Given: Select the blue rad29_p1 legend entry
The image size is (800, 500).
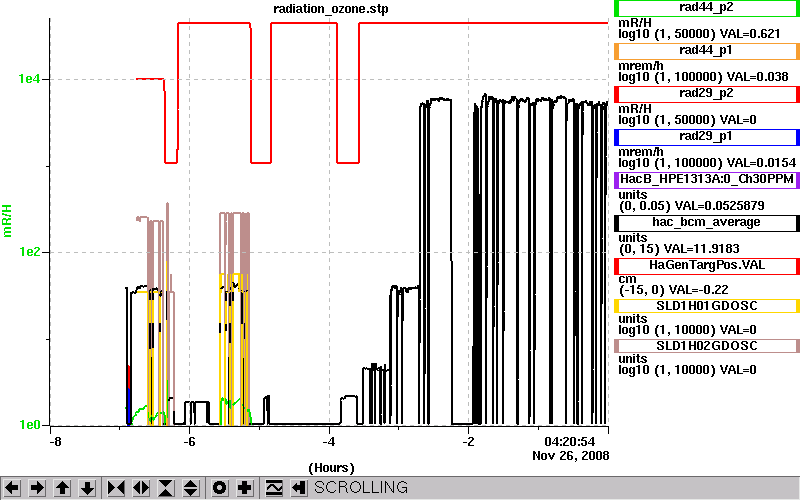Looking at the screenshot, I should 706,137.
